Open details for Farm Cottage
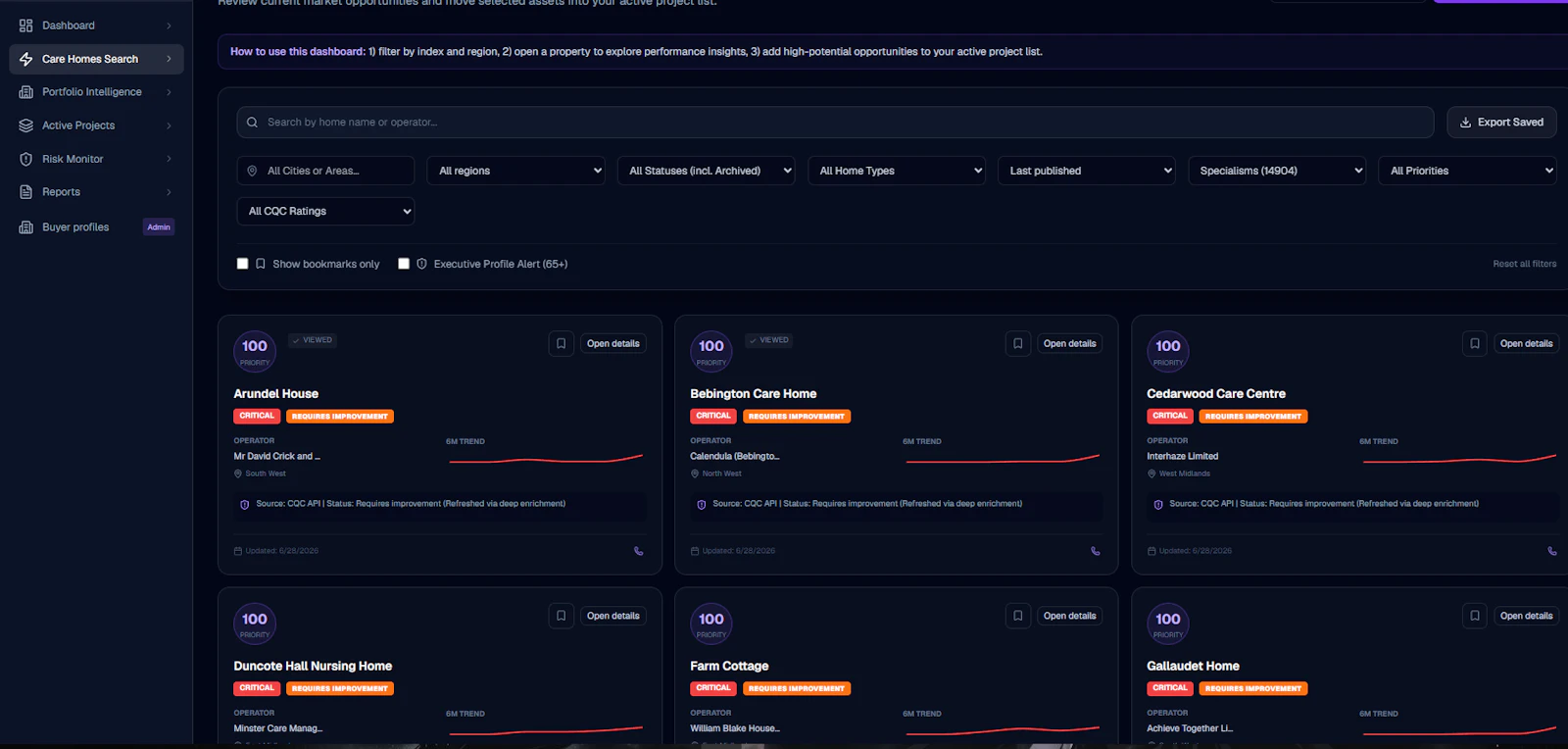This screenshot has height=749, width=1568. pos(1070,616)
